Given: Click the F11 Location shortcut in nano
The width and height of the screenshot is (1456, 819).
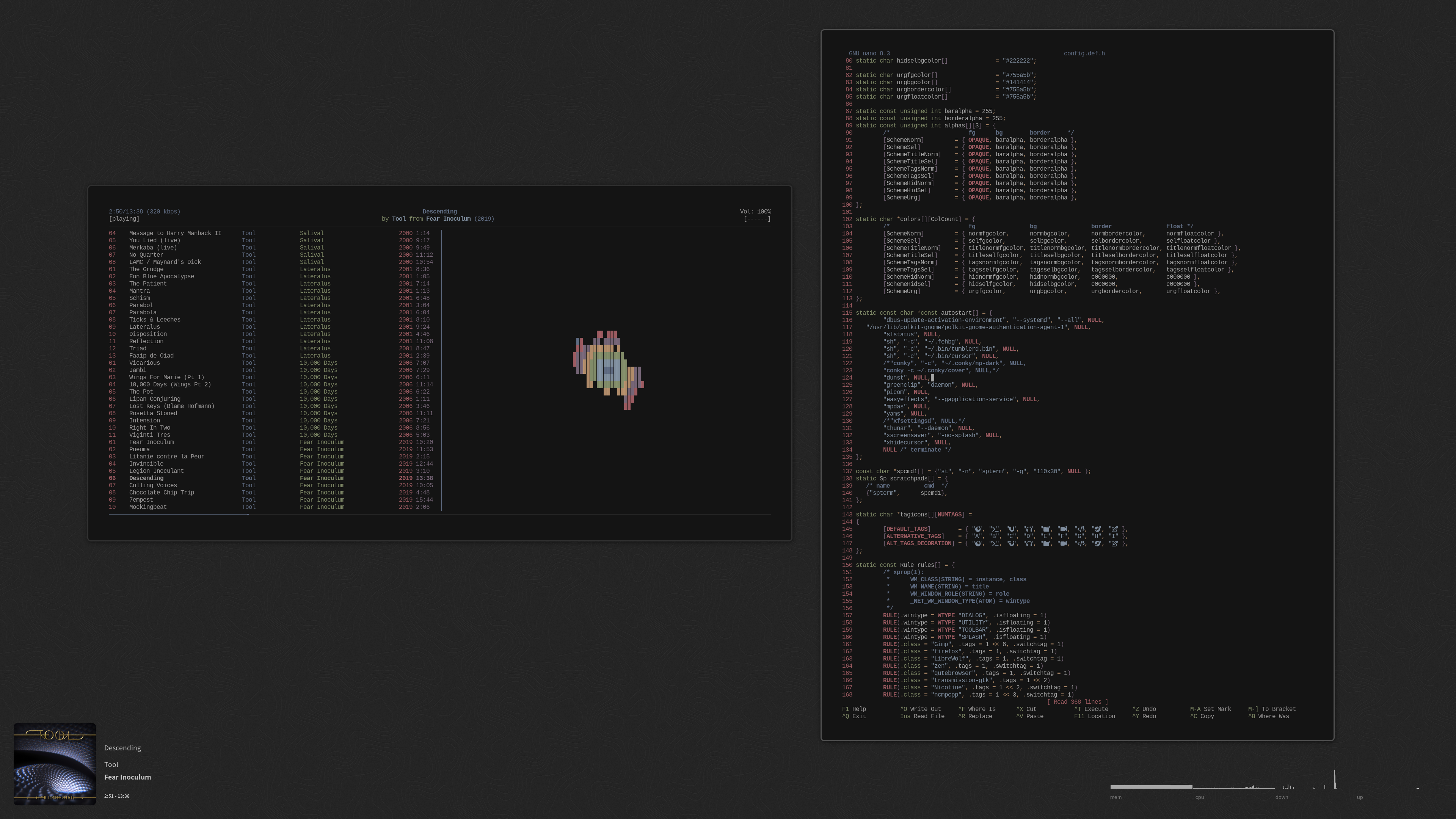Looking at the screenshot, I should coord(1094,716).
